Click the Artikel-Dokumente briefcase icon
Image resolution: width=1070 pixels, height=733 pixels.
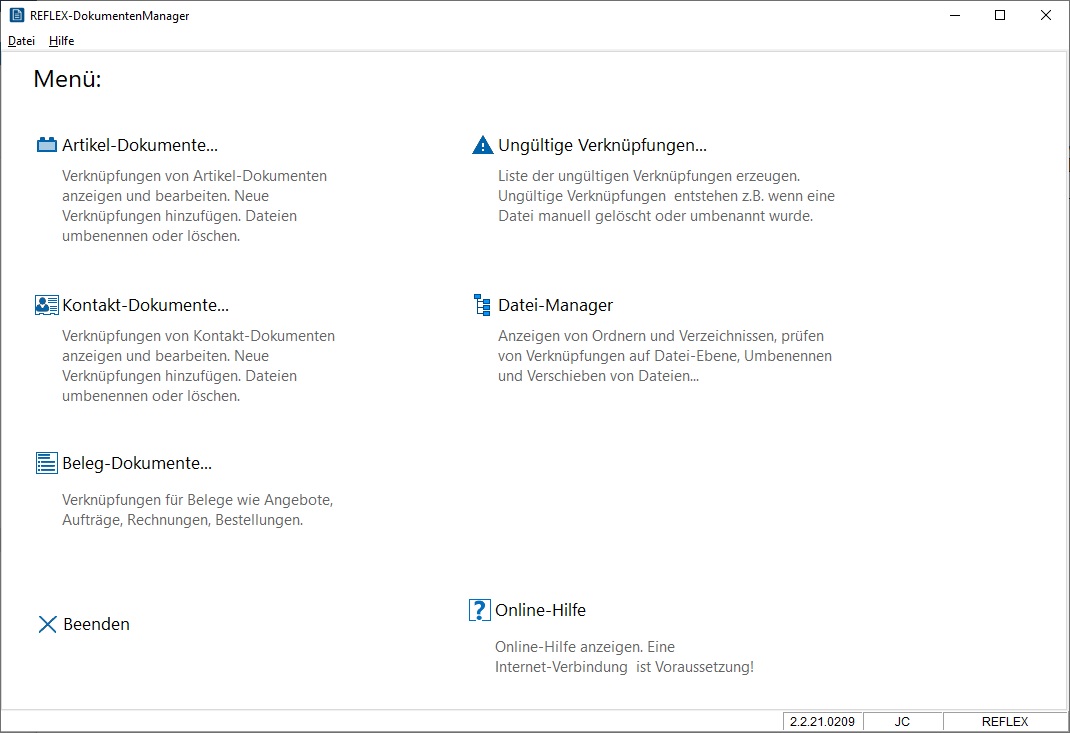pyautogui.click(x=46, y=145)
